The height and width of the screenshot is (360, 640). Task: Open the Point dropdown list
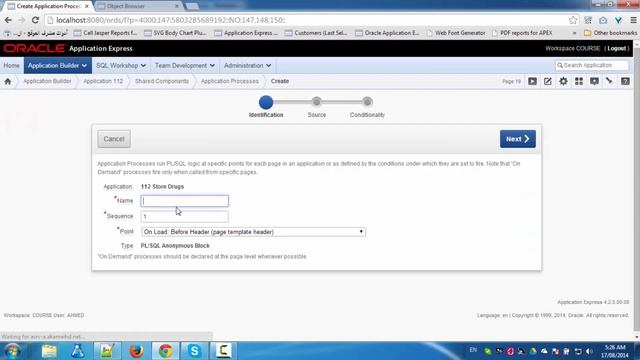coord(253,232)
